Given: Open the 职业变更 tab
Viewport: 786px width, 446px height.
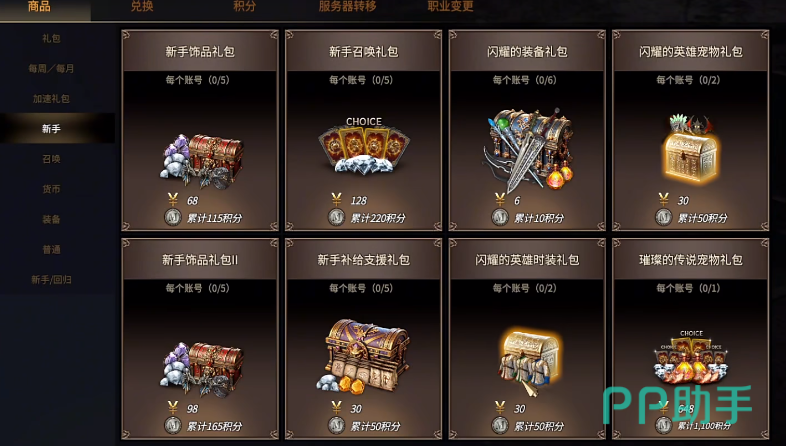Looking at the screenshot, I should [x=450, y=6].
